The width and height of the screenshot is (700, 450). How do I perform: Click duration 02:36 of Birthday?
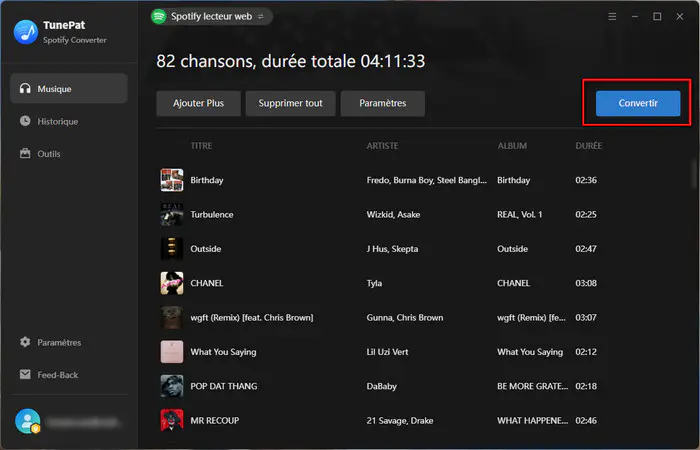(x=586, y=180)
